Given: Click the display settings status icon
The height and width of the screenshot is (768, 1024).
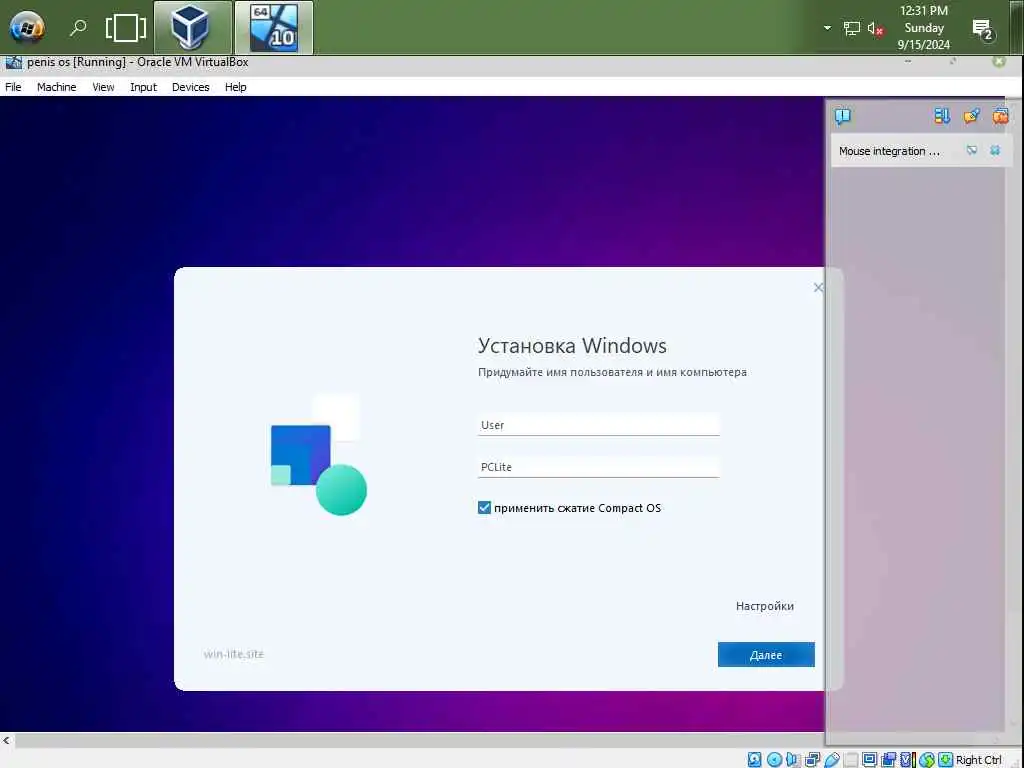Looking at the screenshot, I should [x=869, y=760].
